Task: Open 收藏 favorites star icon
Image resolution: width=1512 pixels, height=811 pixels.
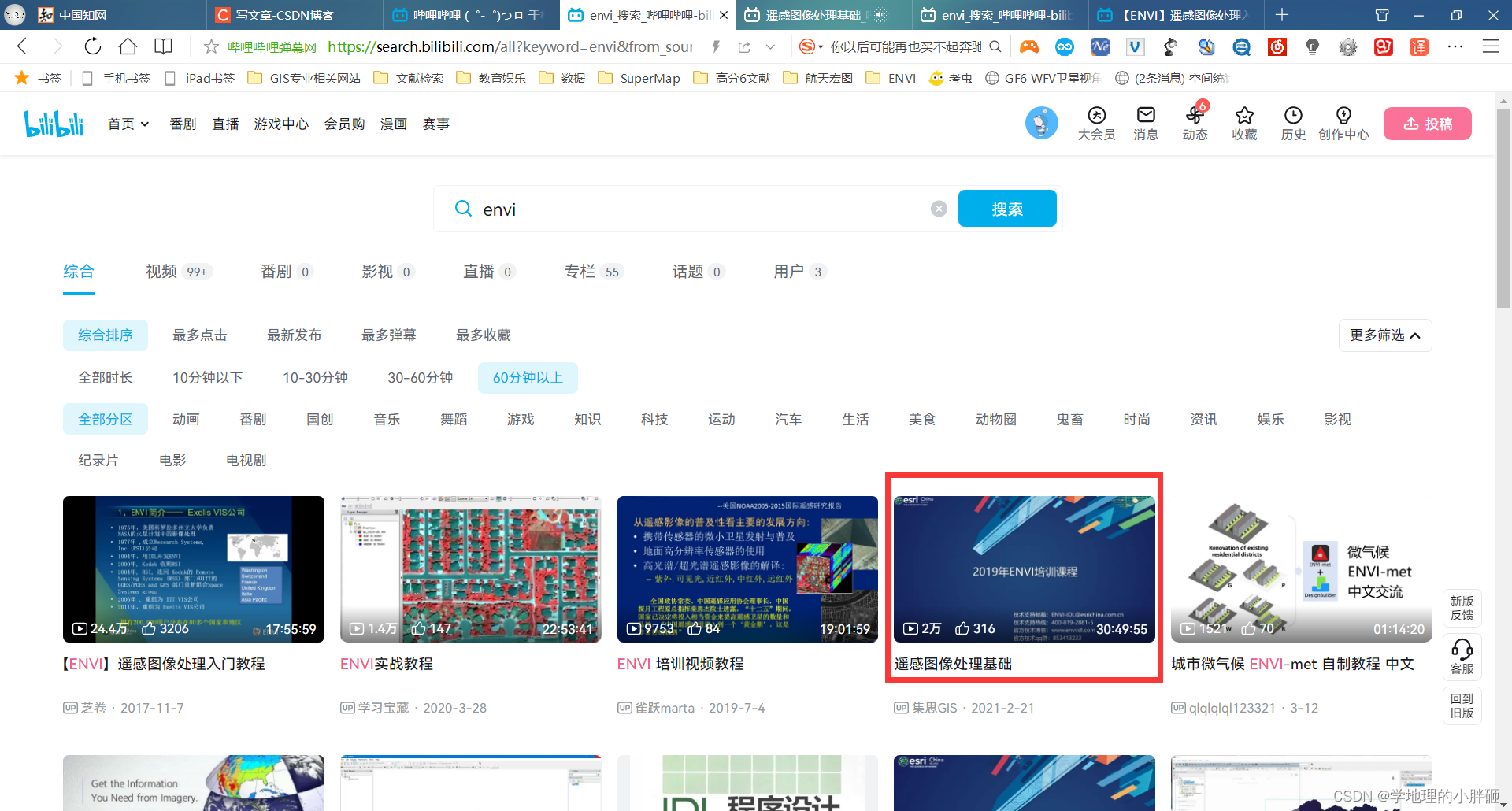Action: click(x=1244, y=124)
